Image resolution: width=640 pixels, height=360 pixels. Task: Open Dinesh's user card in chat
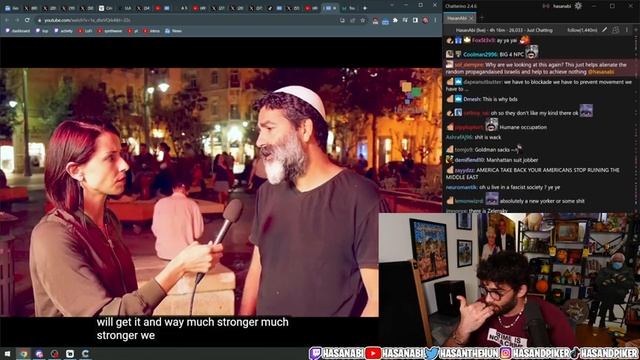(472, 99)
